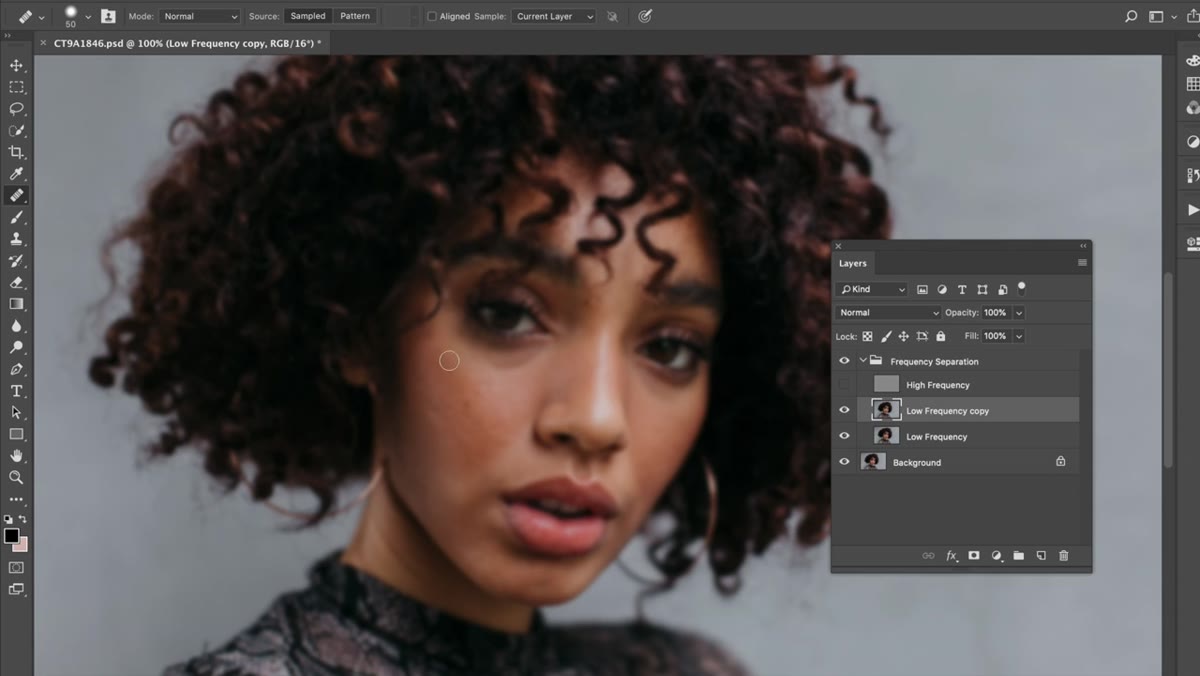The width and height of the screenshot is (1200, 676).
Task: Create a new layer in Layers panel
Action: click(1041, 555)
